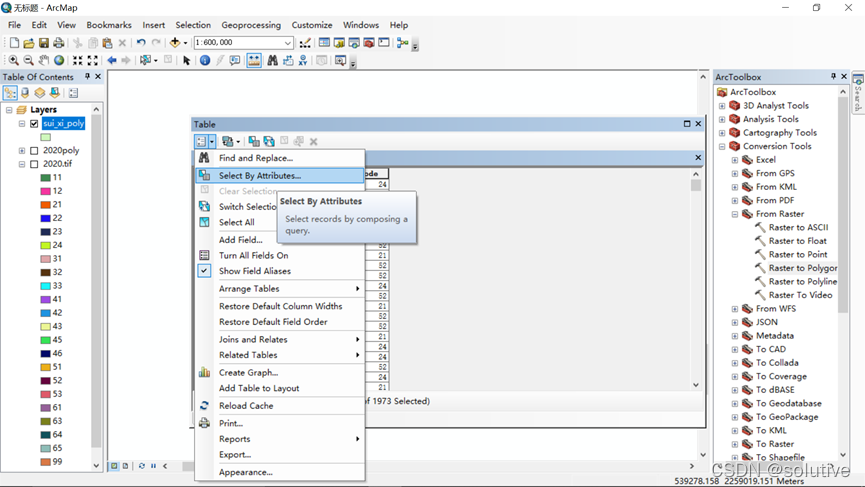The height and width of the screenshot is (487, 865).
Task: Click the Add Data toolbar button
Action: [x=175, y=43]
